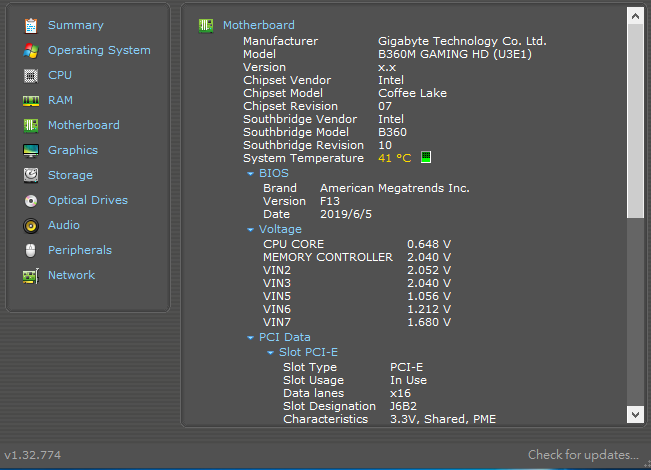Click the BIOS date 2019/6/5
Viewport: 651px width, 470px height.
click(345, 214)
